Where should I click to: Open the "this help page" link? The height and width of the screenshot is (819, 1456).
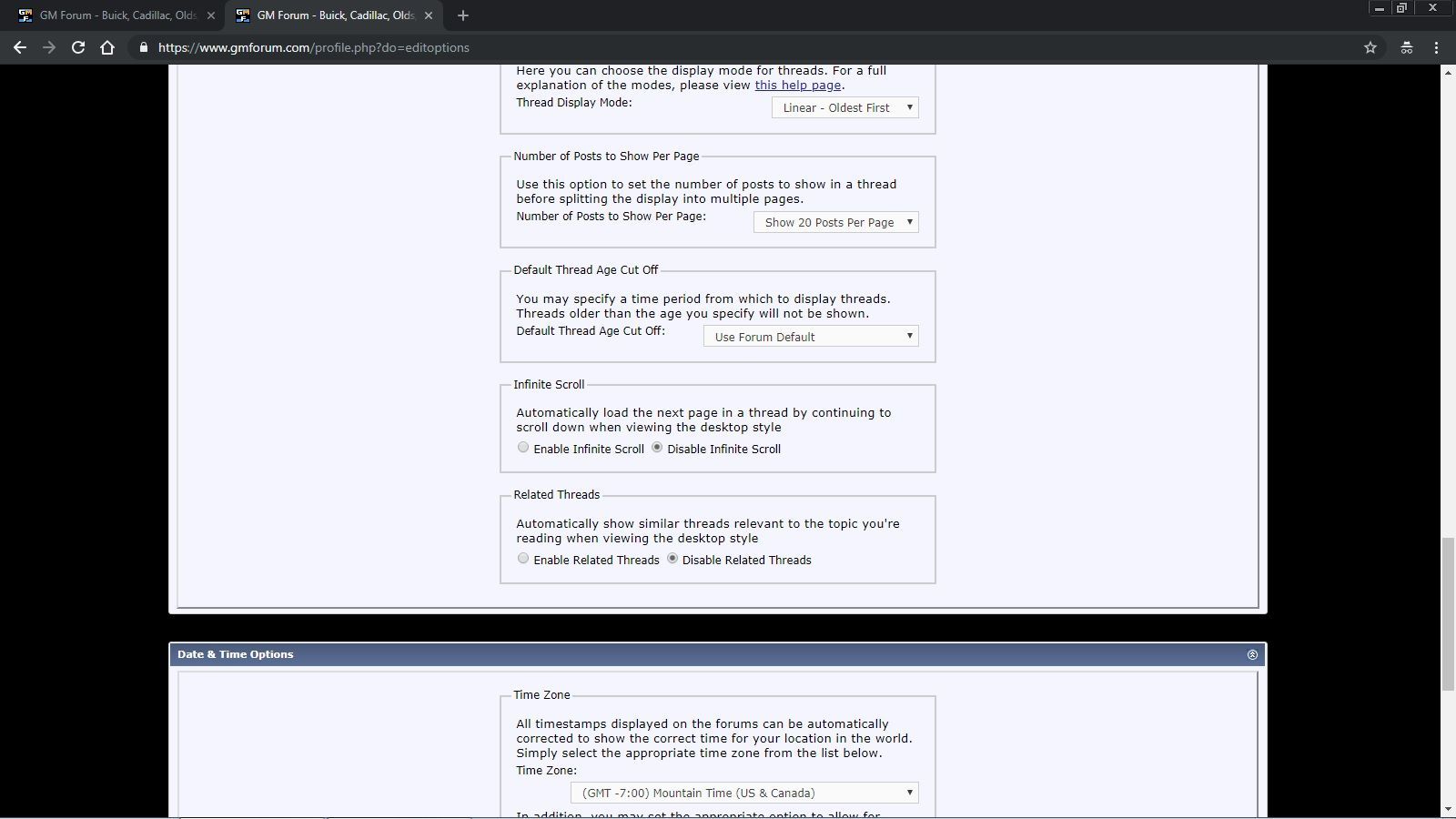(797, 86)
